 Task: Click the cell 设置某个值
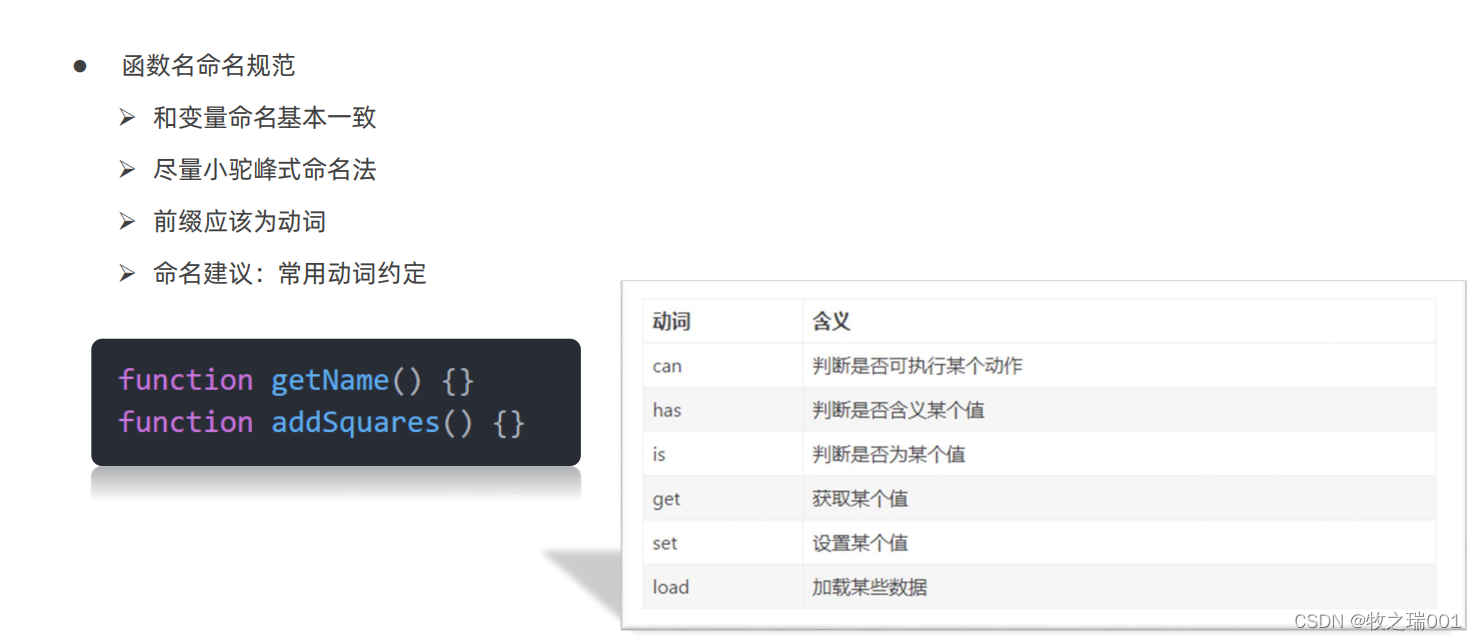coord(1119,543)
